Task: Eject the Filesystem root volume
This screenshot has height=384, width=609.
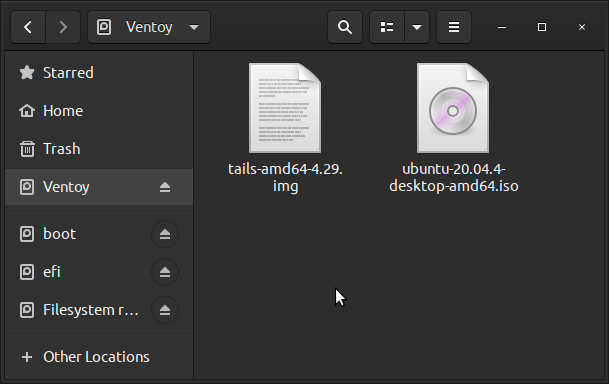Action: click(165, 310)
